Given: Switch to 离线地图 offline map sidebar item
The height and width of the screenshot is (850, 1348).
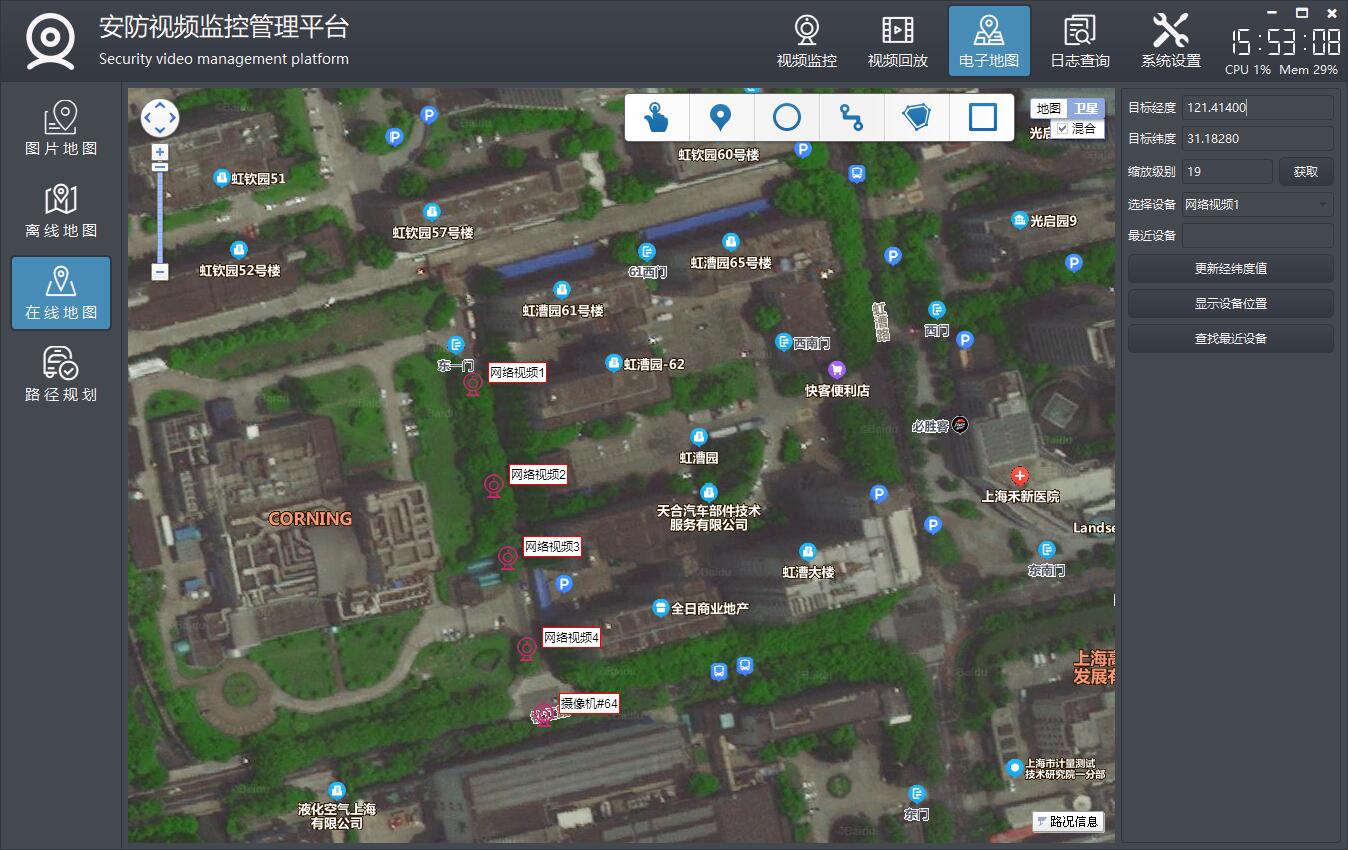Looking at the screenshot, I should [61, 211].
